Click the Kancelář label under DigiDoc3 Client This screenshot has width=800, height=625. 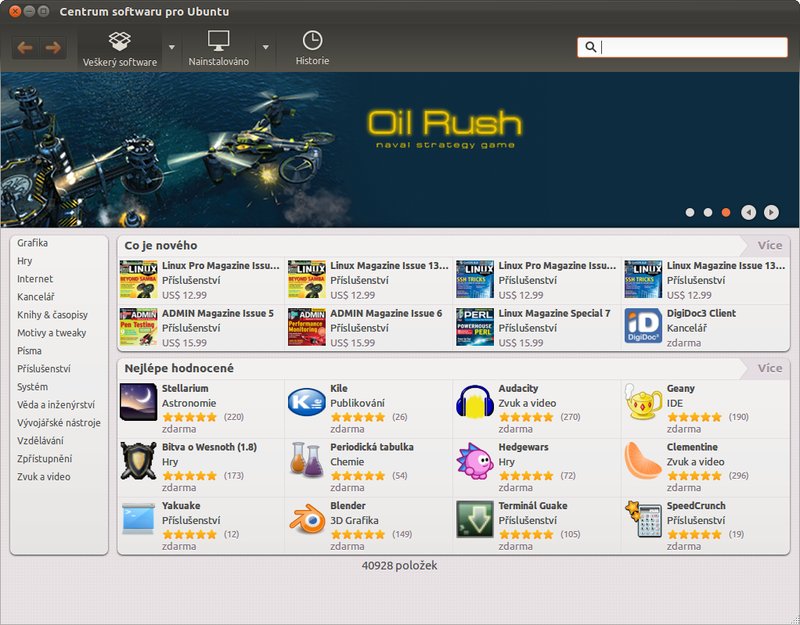(687, 328)
